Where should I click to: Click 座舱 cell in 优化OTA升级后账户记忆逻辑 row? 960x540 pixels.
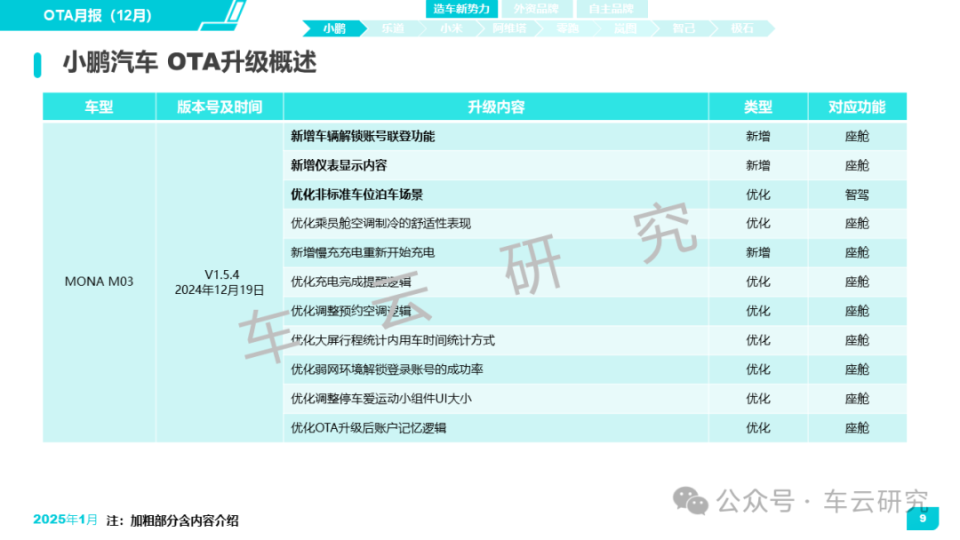857,428
